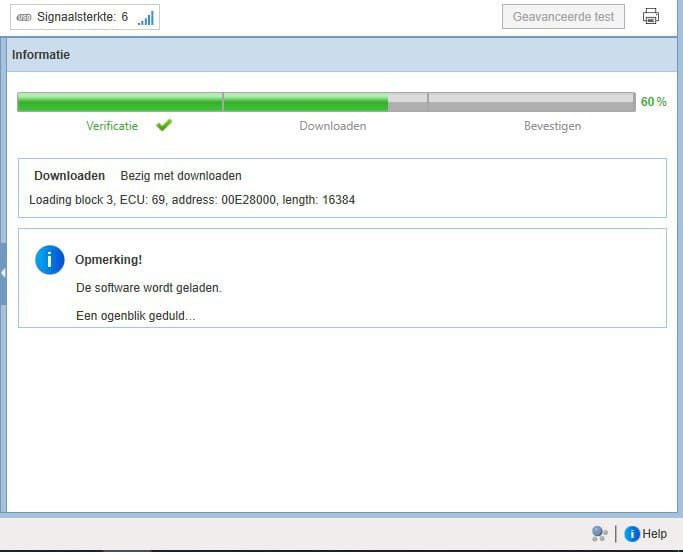Screen dimensions: 683x552
Task: Click the signal strength bars icon
Action: click(x=146, y=17)
